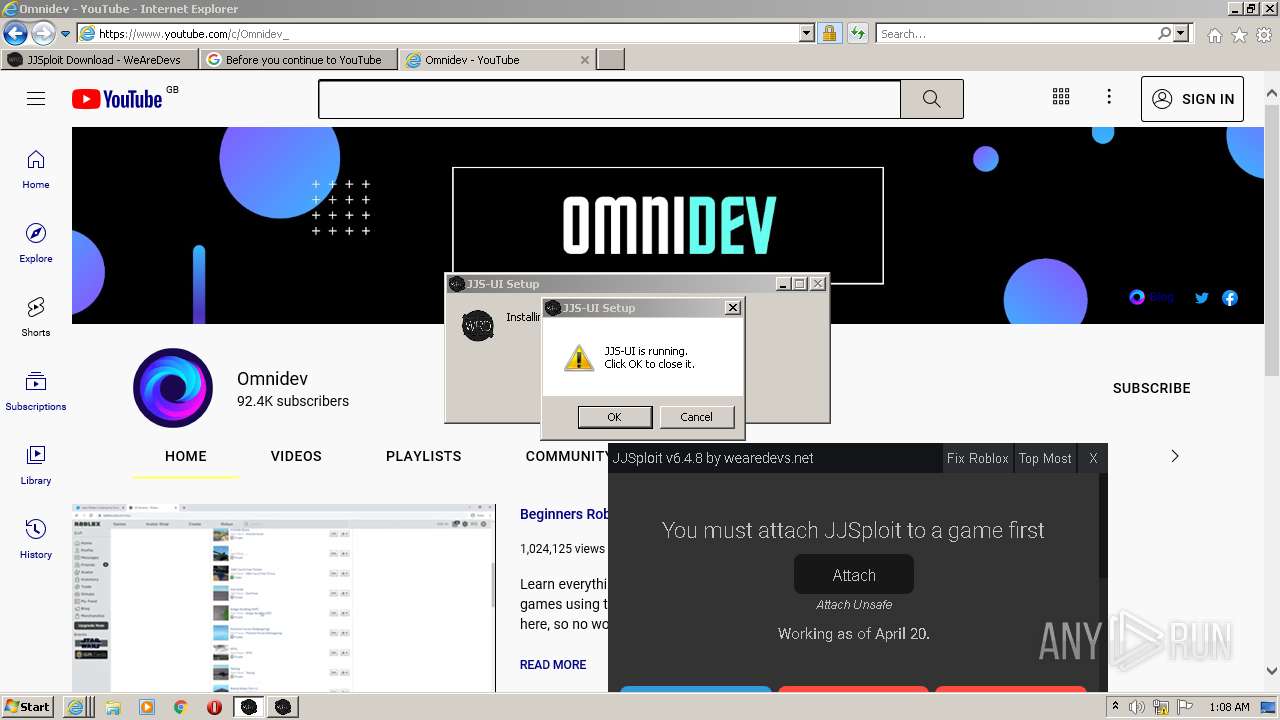Open the Internet Explorer favorites star

click(x=1239, y=35)
